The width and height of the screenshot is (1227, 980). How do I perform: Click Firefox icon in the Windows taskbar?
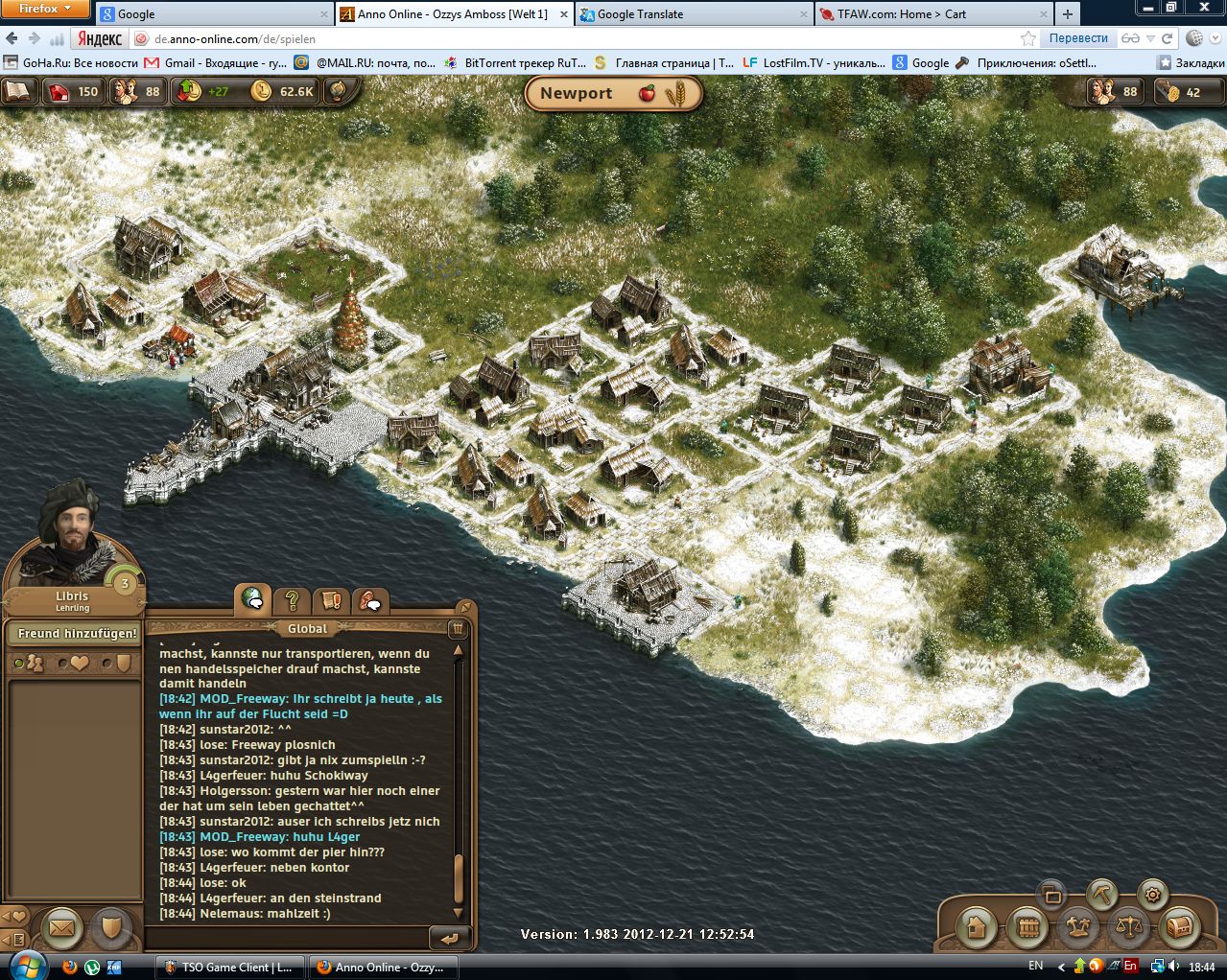click(69, 967)
